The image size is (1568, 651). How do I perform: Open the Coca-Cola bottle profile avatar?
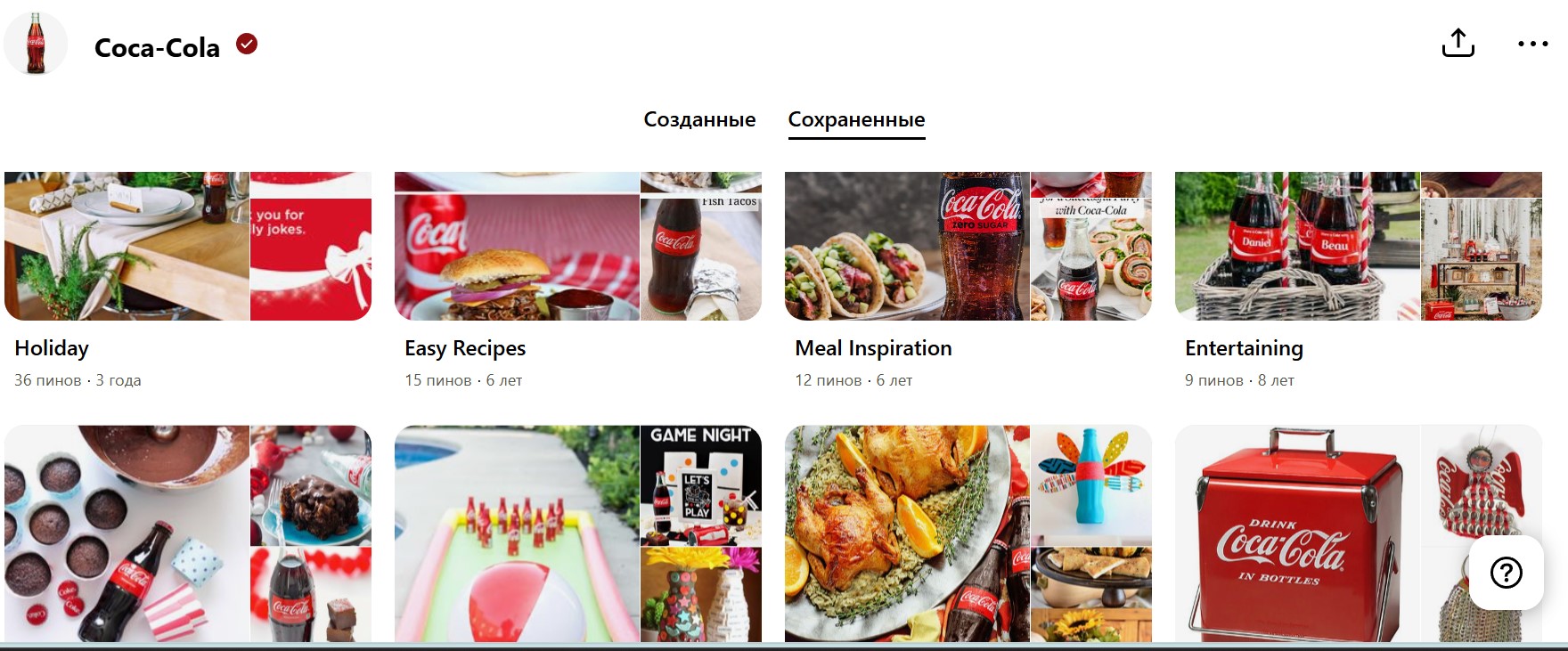point(36,44)
